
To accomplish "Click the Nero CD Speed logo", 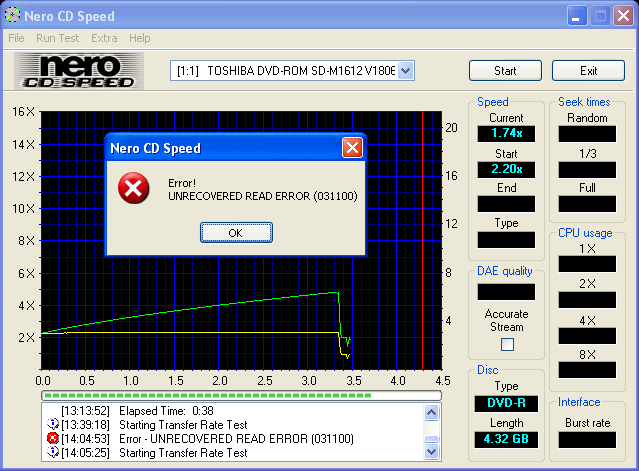I will [82, 70].
